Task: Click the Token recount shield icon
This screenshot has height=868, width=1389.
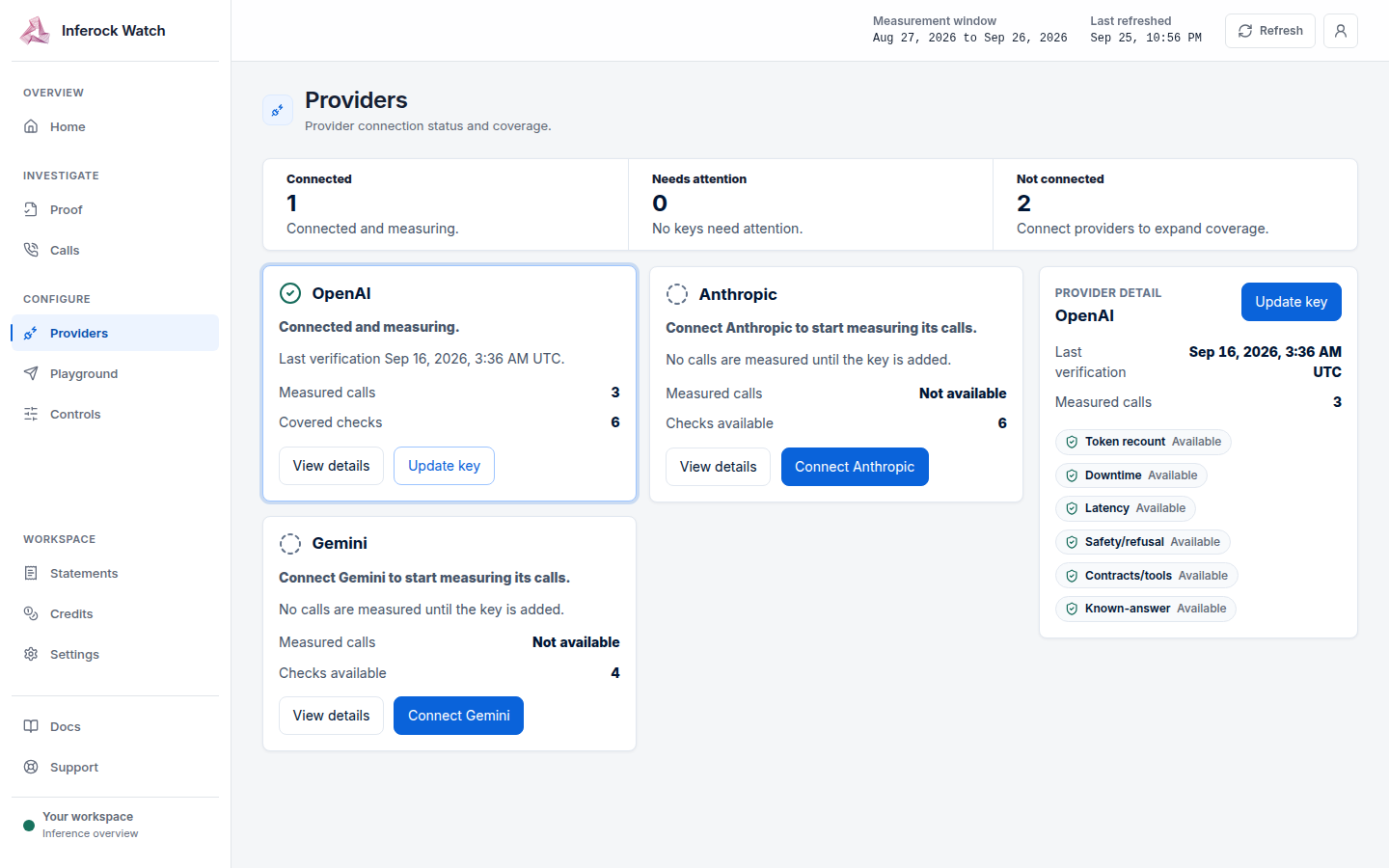Action: tap(1072, 442)
